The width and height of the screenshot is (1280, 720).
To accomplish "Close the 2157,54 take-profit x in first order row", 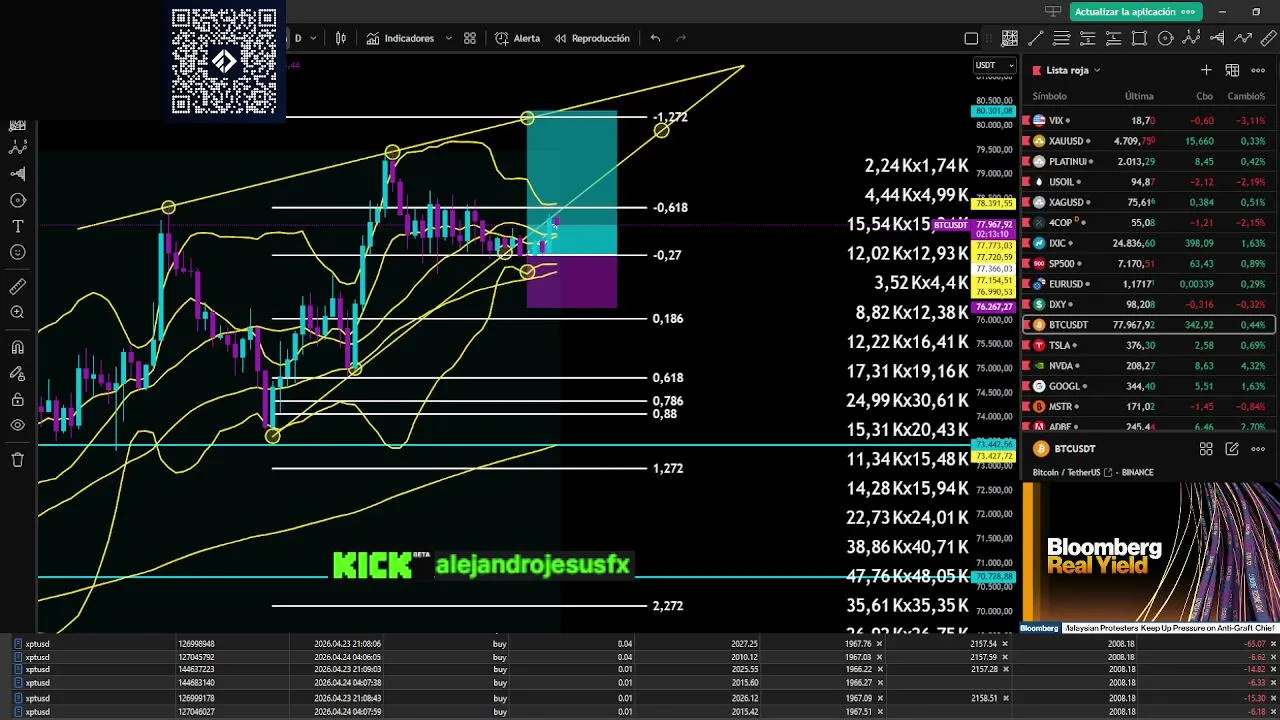I will (x=1004, y=644).
